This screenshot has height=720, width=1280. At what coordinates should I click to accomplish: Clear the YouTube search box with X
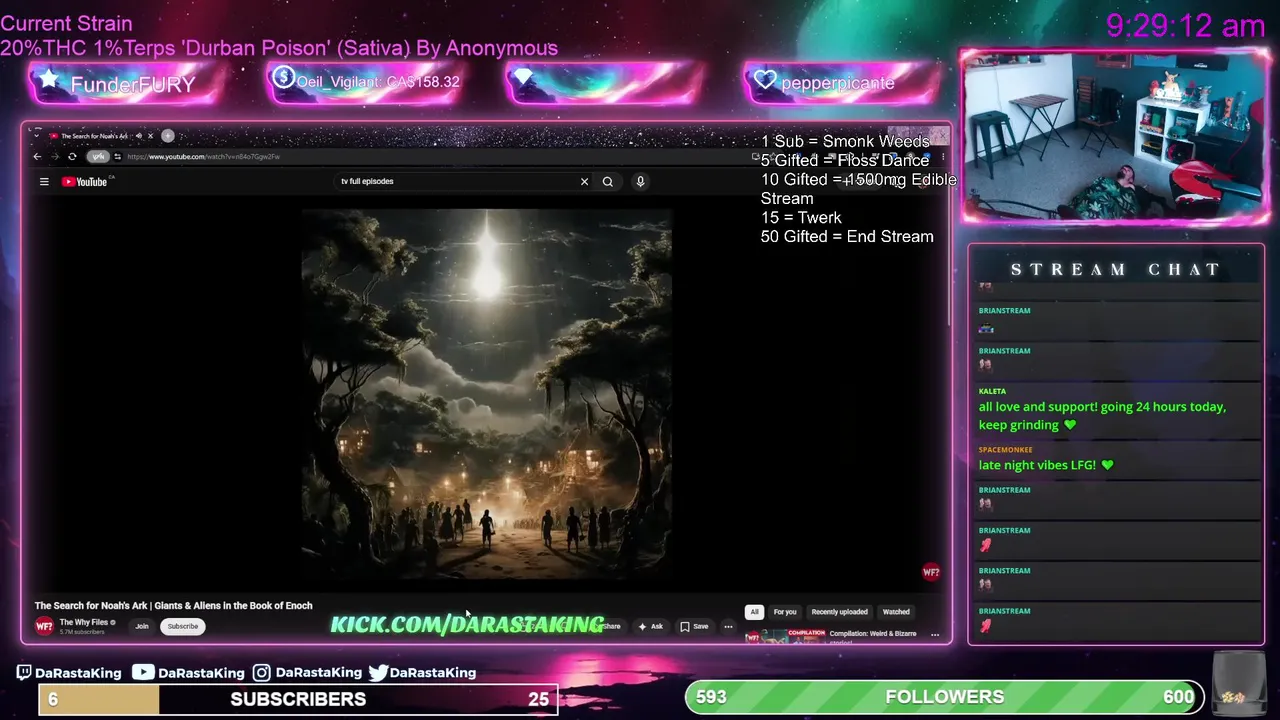[x=584, y=182]
